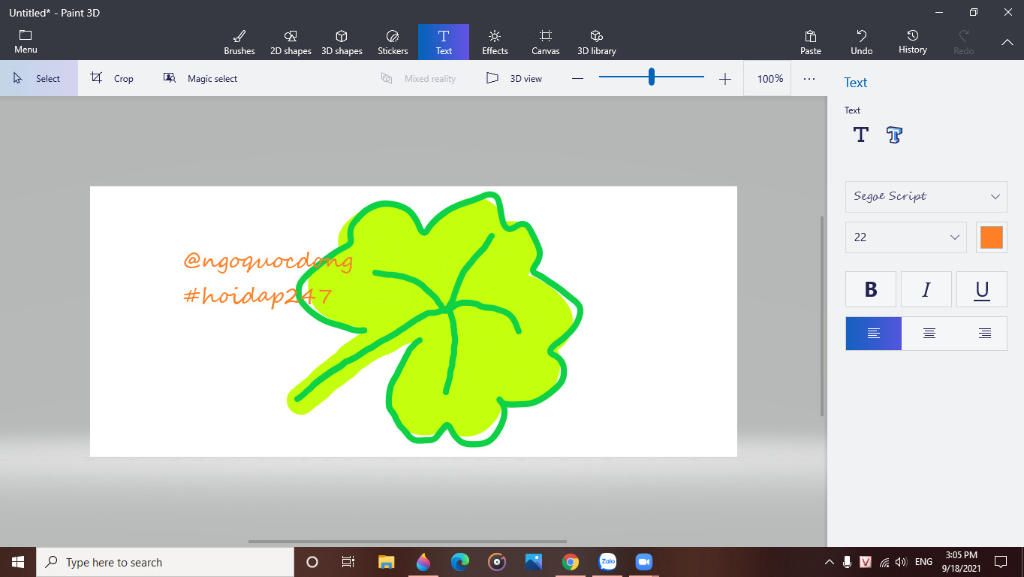Click the #hoidap247 text on canvas
The width and height of the screenshot is (1024, 577).
coord(258,296)
